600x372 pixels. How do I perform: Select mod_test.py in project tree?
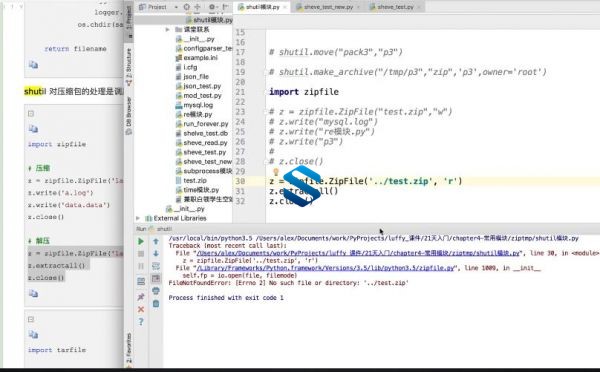click(199, 95)
